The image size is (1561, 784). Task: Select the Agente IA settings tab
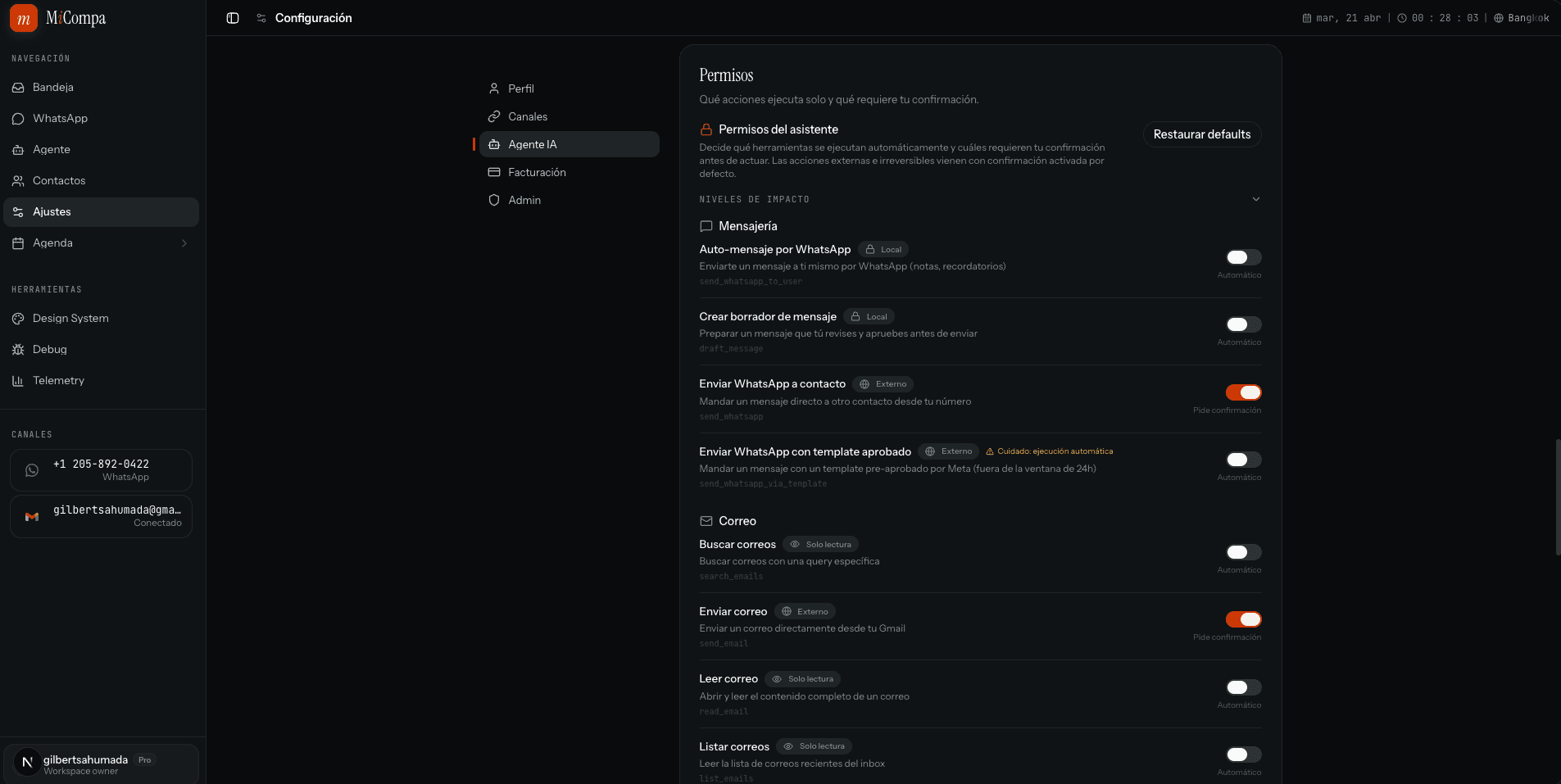569,144
